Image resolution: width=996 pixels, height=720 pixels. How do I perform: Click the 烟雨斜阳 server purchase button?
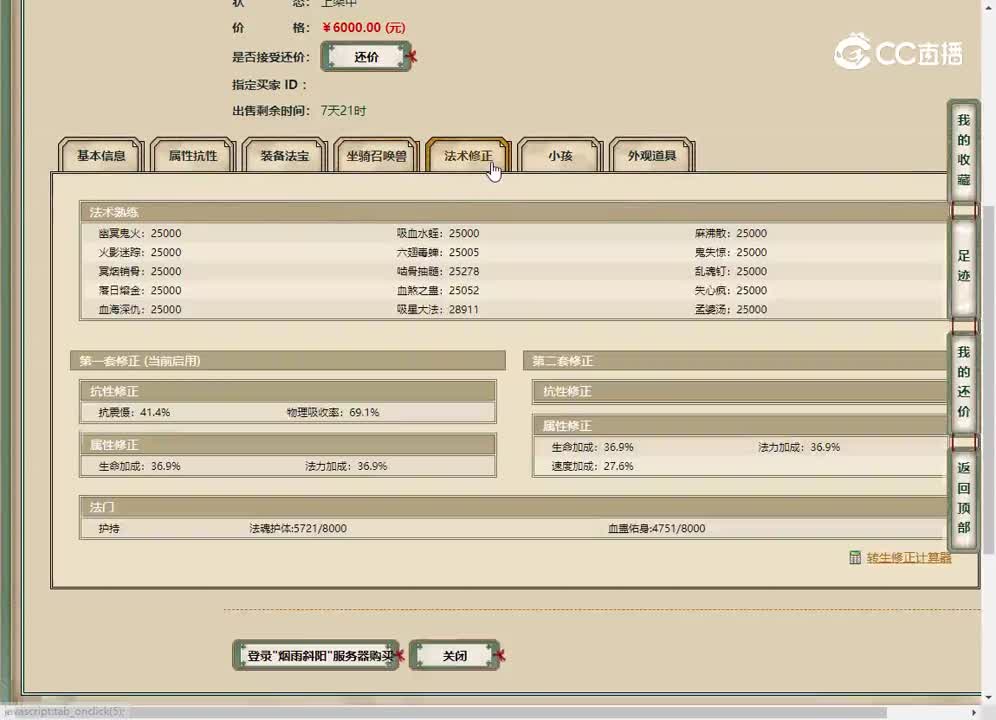(x=315, y=655)
